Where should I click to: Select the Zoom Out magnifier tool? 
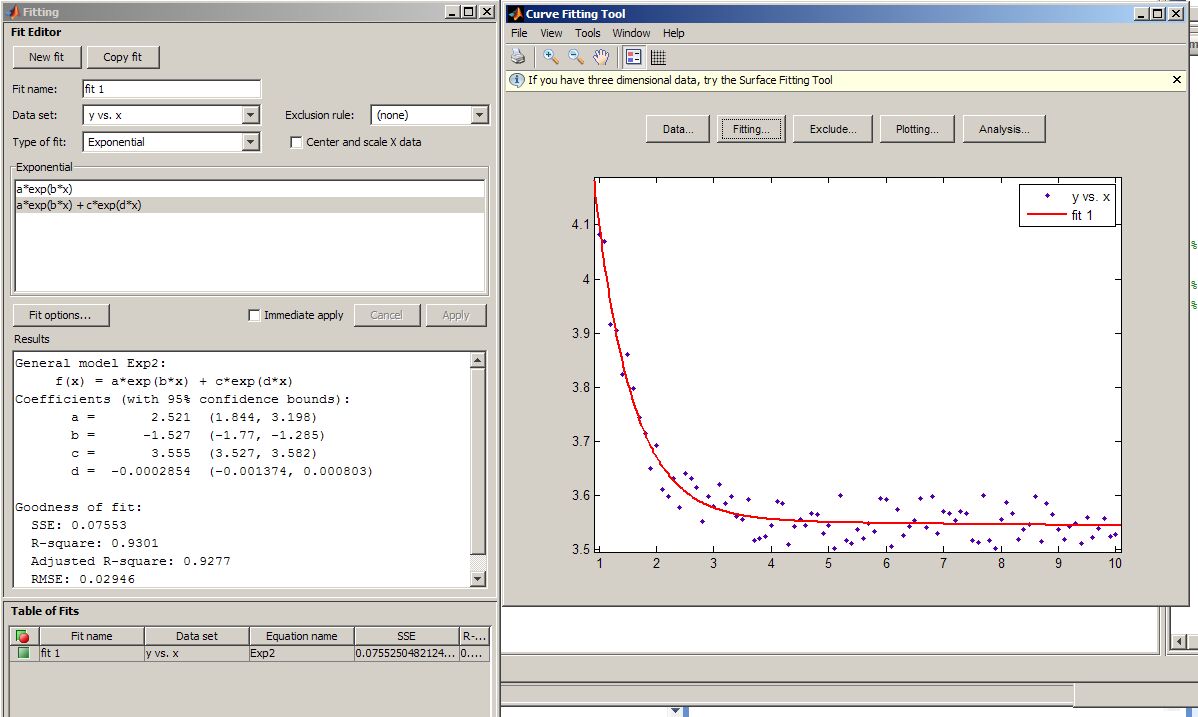[576, 57]
